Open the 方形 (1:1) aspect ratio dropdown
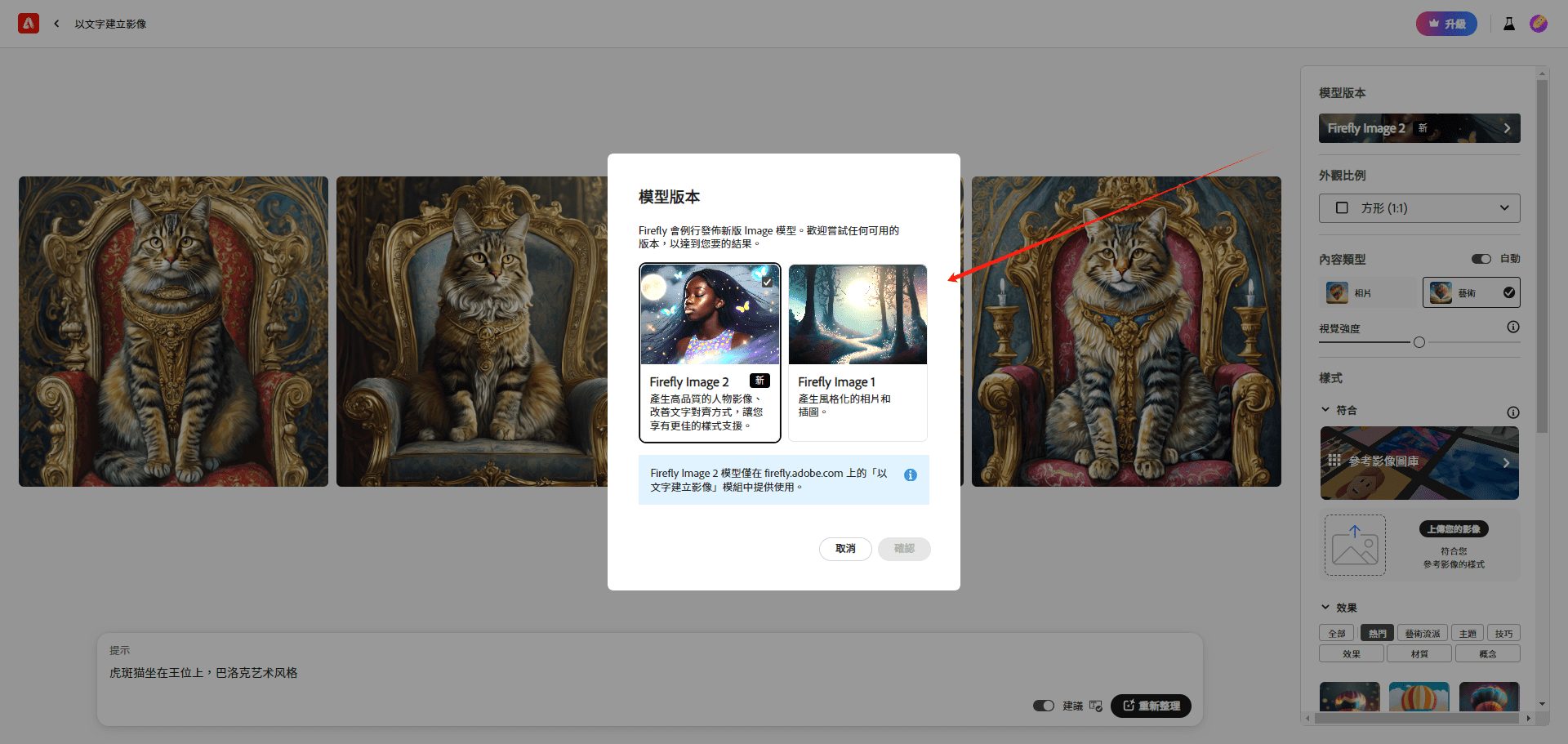Viewport: 1568px width, 744px height. (1419, 208)
